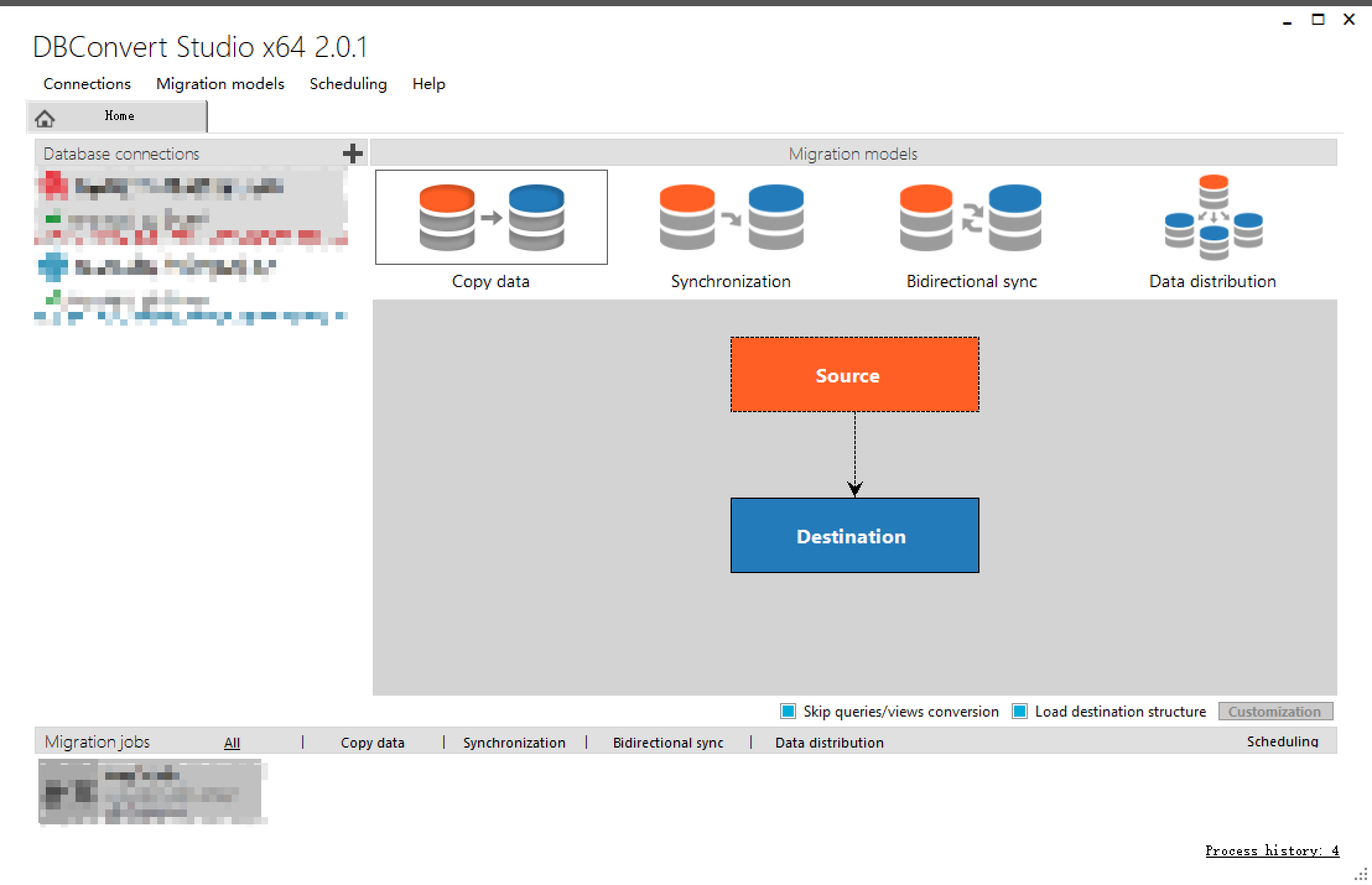Show All migration jobs filter
Image resolution: width=1372 pixels, height=885 pixels.
(x=232, y=743)
